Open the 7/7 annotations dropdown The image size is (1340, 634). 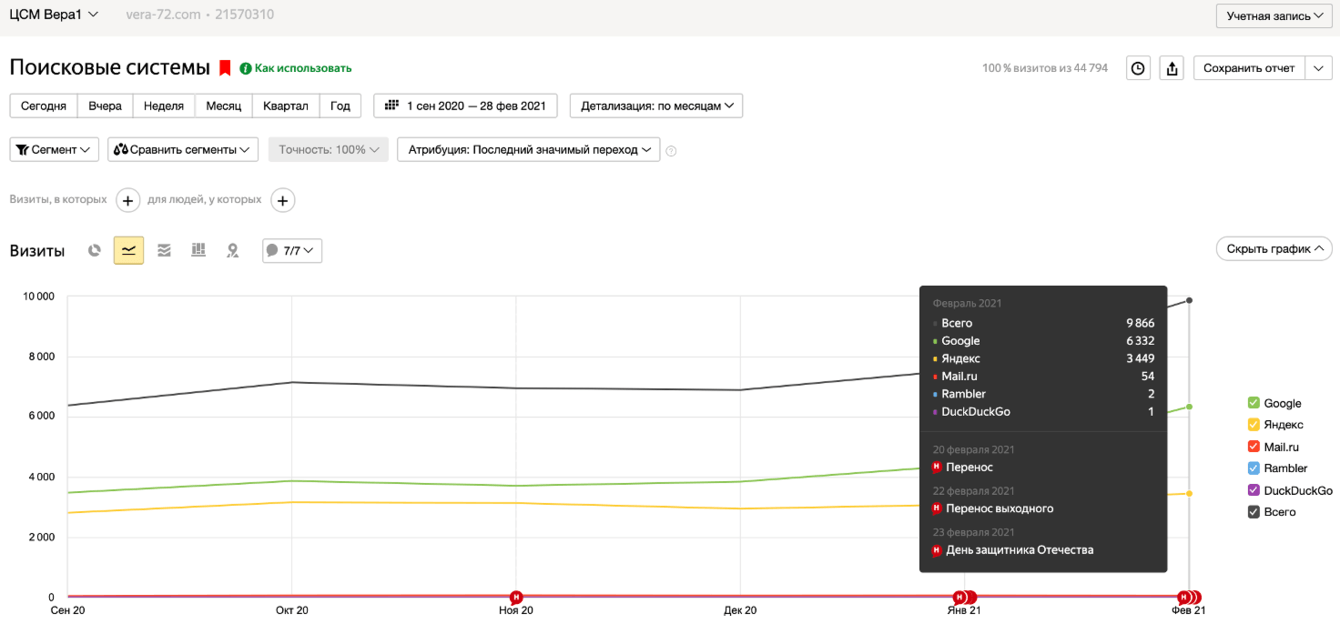(x=292, y=250)
